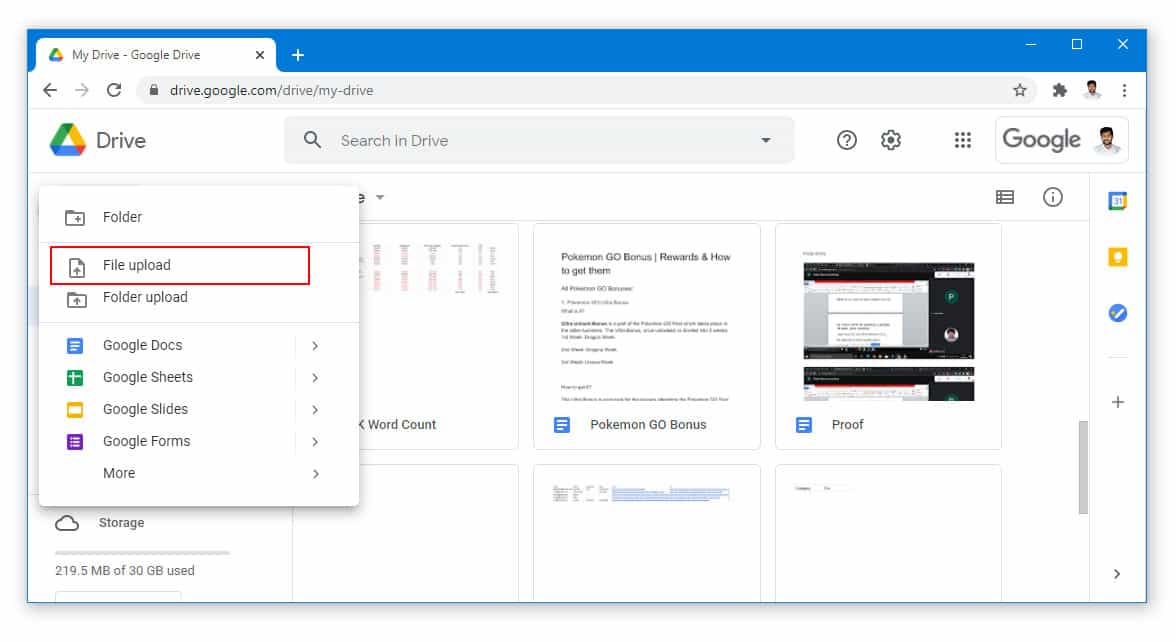Select File upload menu item
This screenshot has height=642, width=1176.
pyautogui.click(x=180, y=266)
